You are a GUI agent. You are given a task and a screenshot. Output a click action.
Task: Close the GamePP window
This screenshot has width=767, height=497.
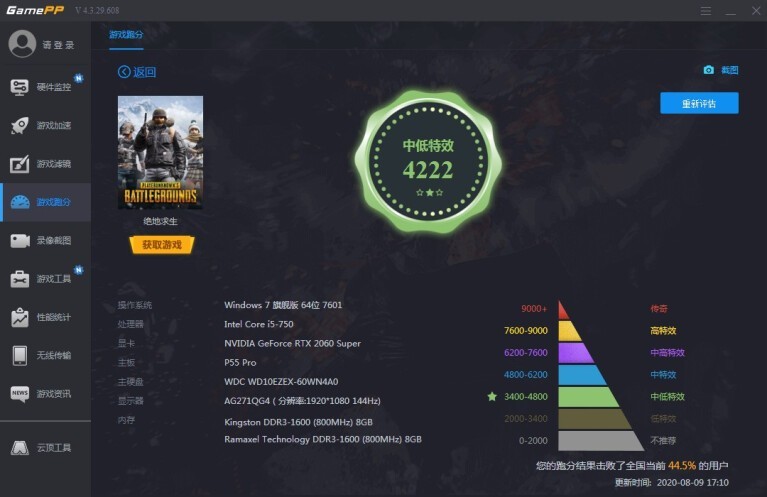coord(756,11)
